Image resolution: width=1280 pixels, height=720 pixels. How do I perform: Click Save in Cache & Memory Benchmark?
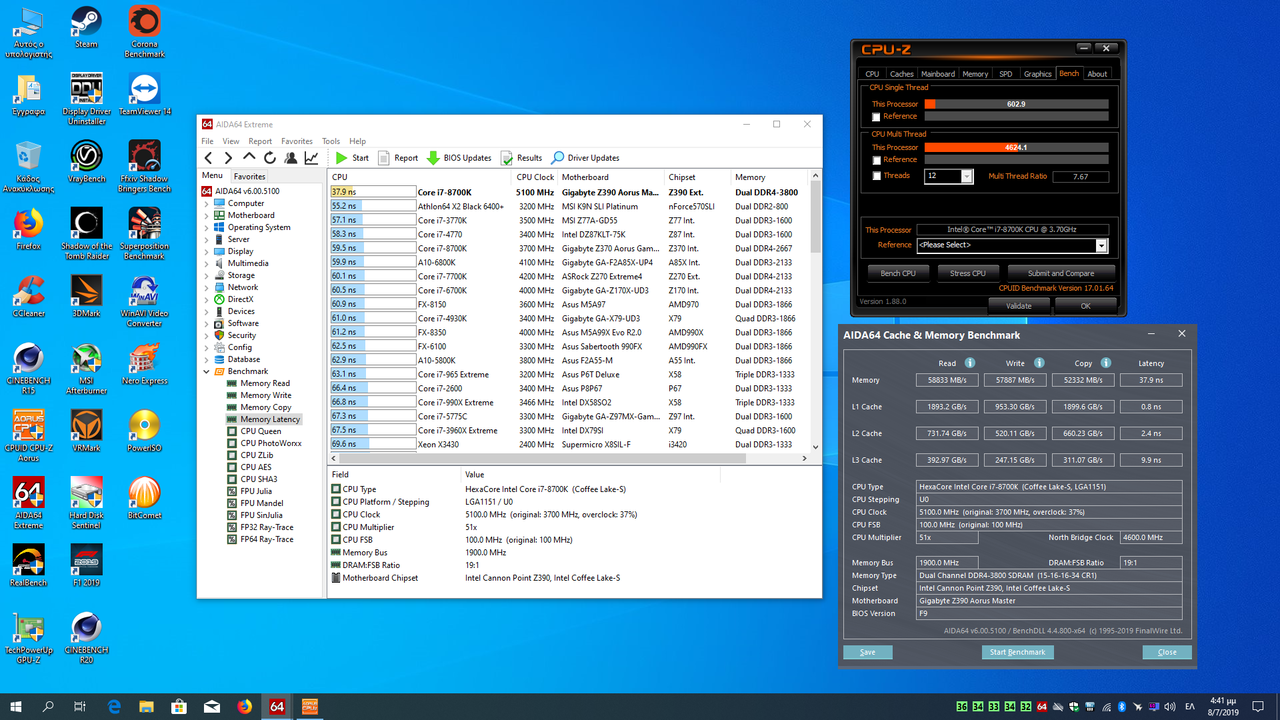click(867, 652)
